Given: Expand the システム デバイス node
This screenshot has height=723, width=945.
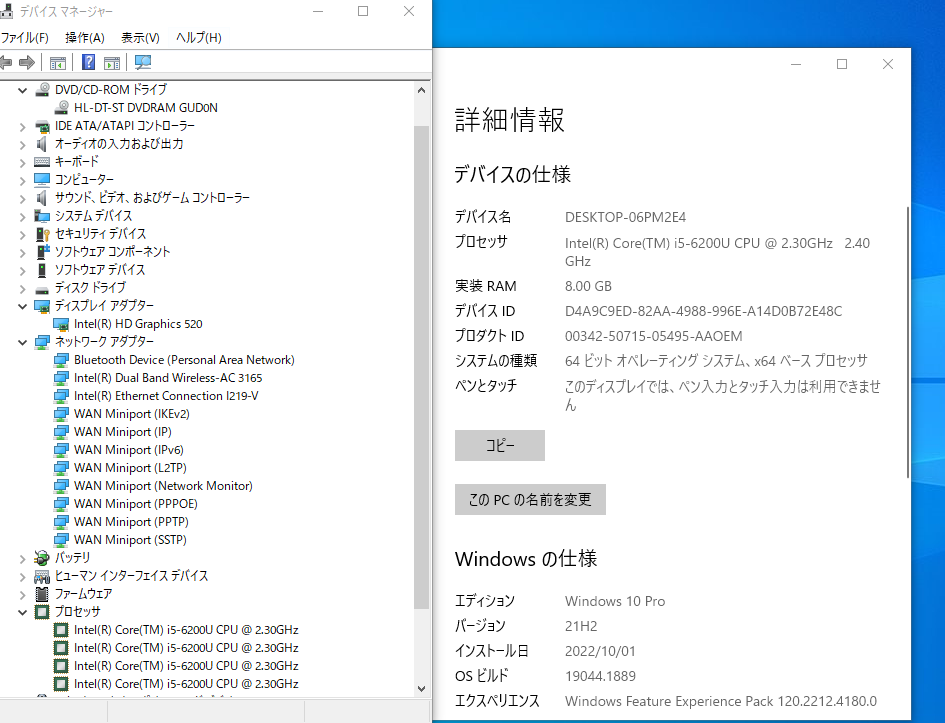Looking at the screenshot, I should click(x=22, y=216).
